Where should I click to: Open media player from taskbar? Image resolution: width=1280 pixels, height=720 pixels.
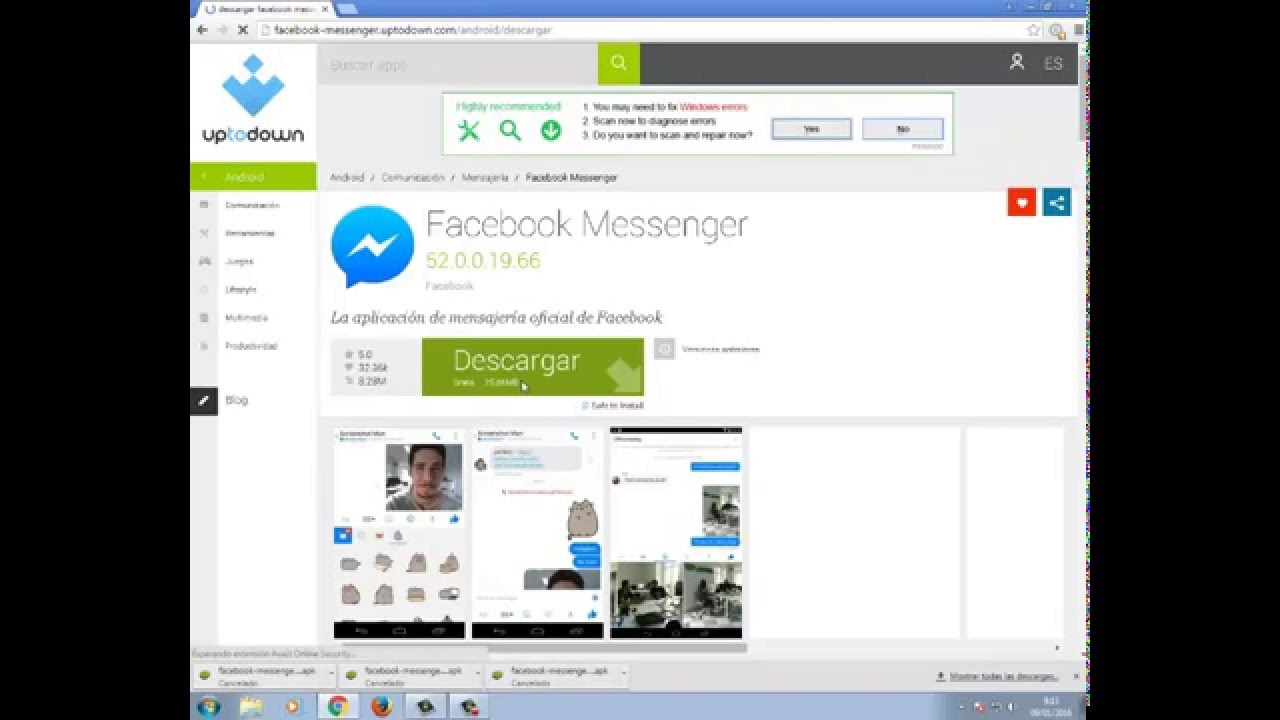pyautogui.click(x=293, y=707)
